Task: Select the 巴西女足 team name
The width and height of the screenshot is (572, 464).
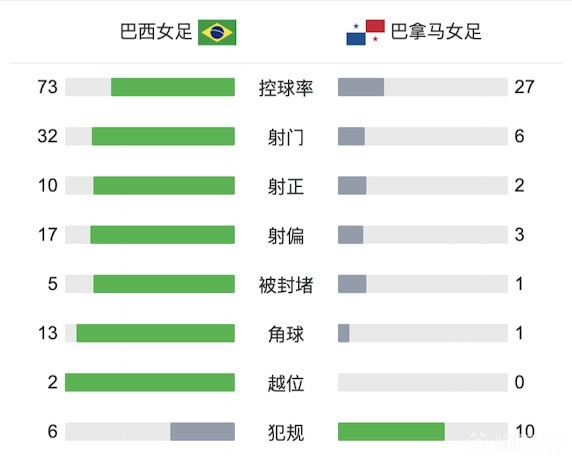Action: pos(156,32)
